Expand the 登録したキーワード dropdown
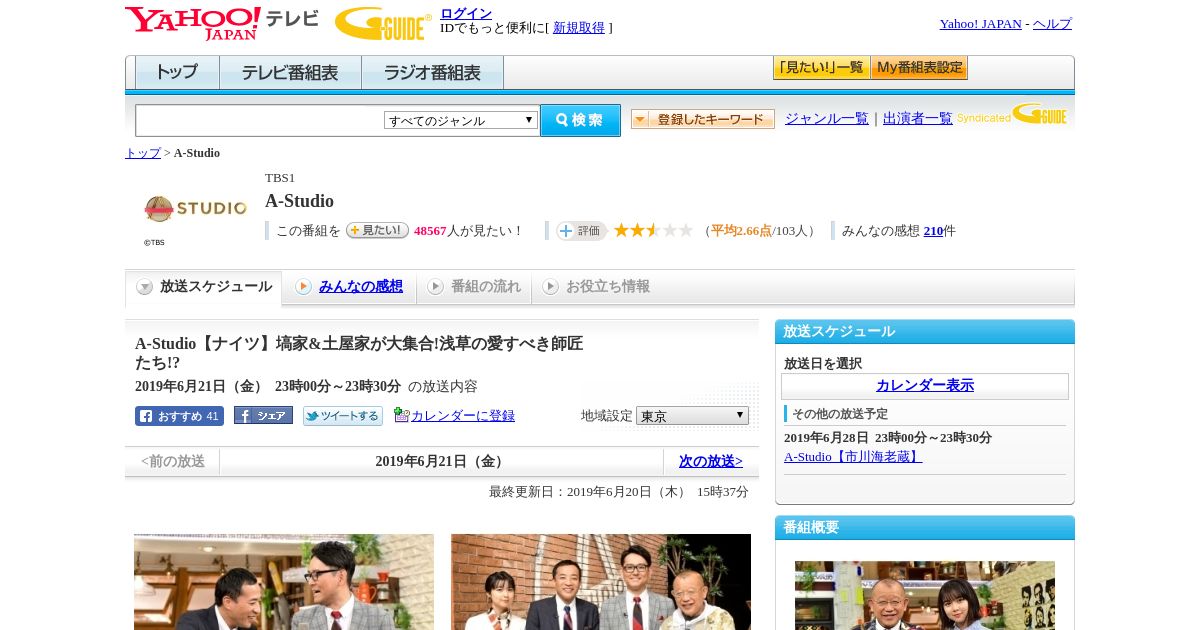This screenshot has height=630, width=1200. [x=703, y=119]
